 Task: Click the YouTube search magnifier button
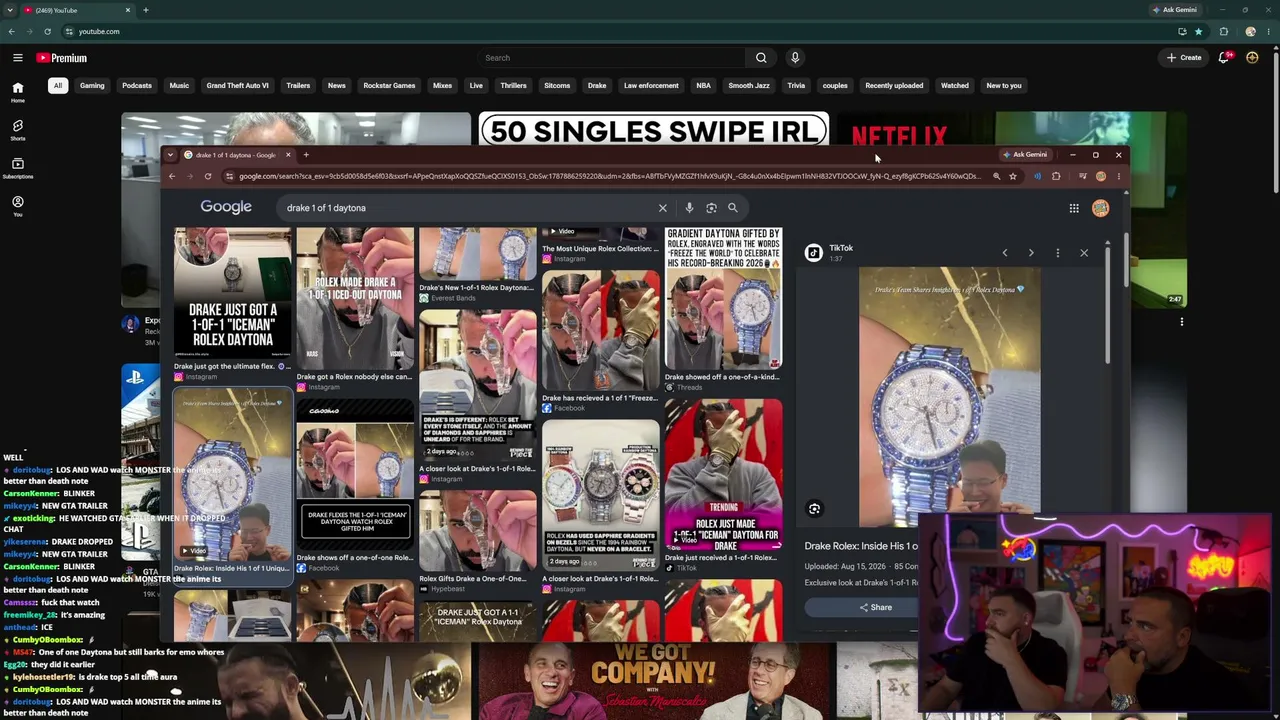coord(761,58)
